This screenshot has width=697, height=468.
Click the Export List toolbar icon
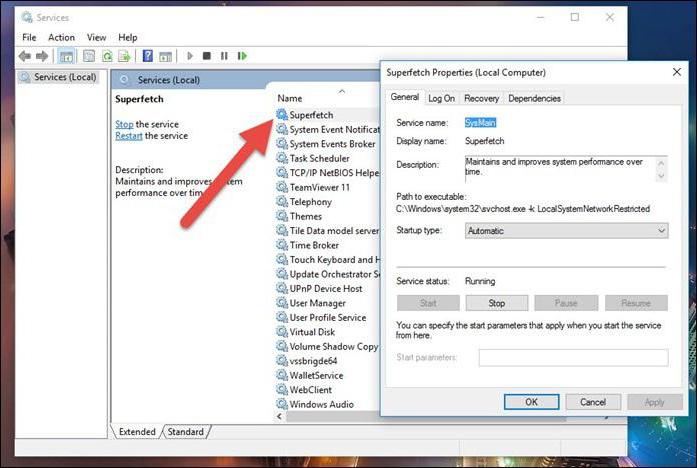125,56
